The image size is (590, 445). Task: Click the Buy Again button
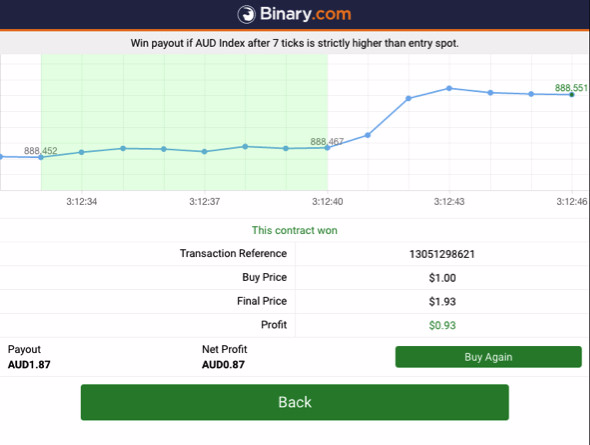488,357
